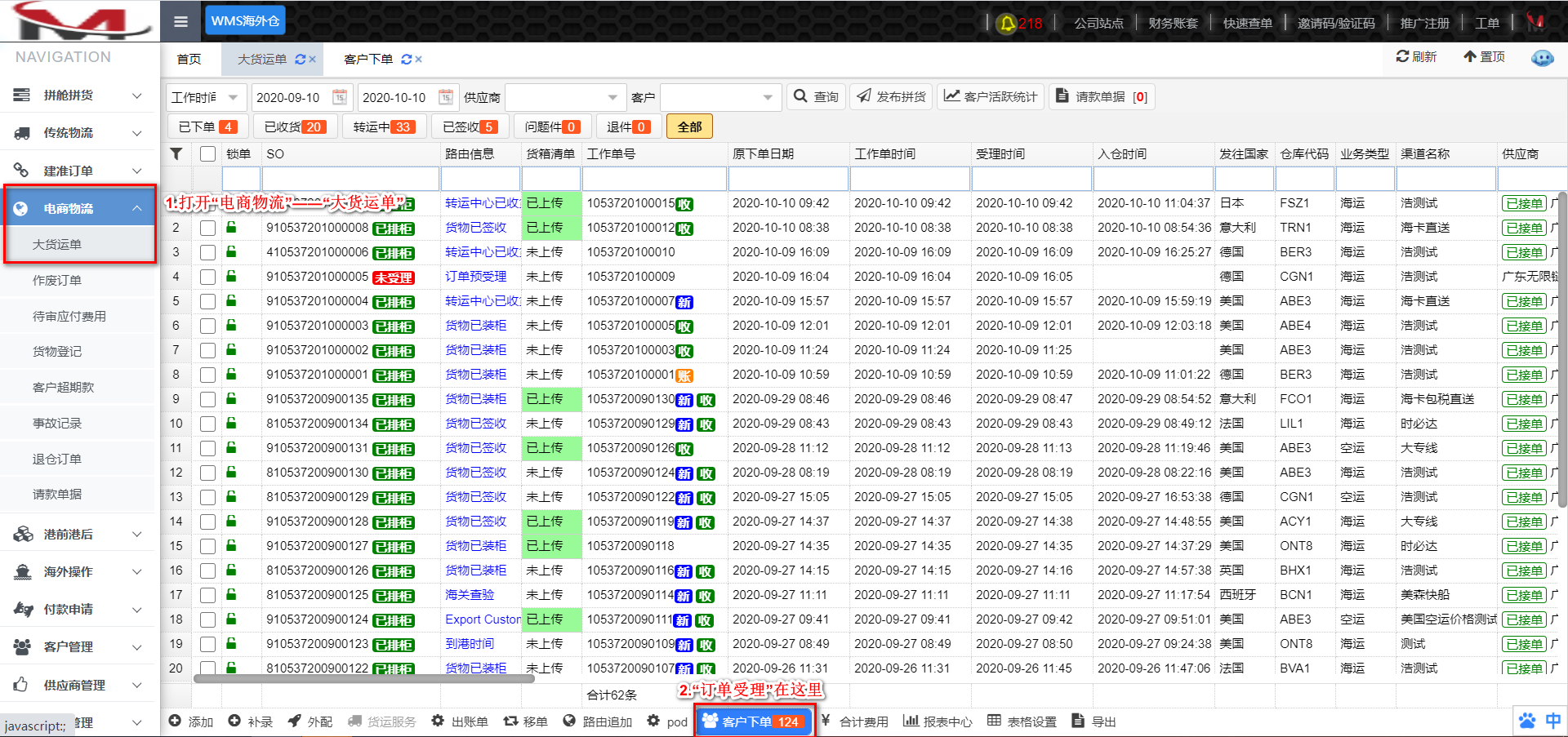This screenshot has height=737, width=1568.
Task: Switch to the 首页 tab
Action: pyautogui.click(x=189, y=59)
